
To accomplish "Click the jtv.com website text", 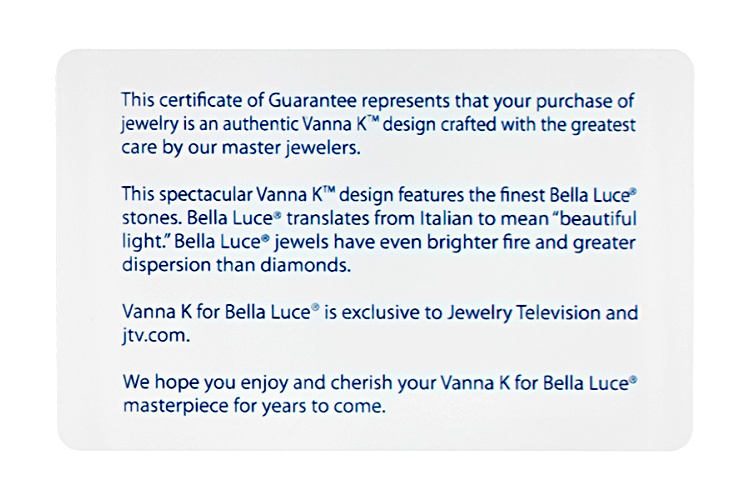I will (156, 335).
